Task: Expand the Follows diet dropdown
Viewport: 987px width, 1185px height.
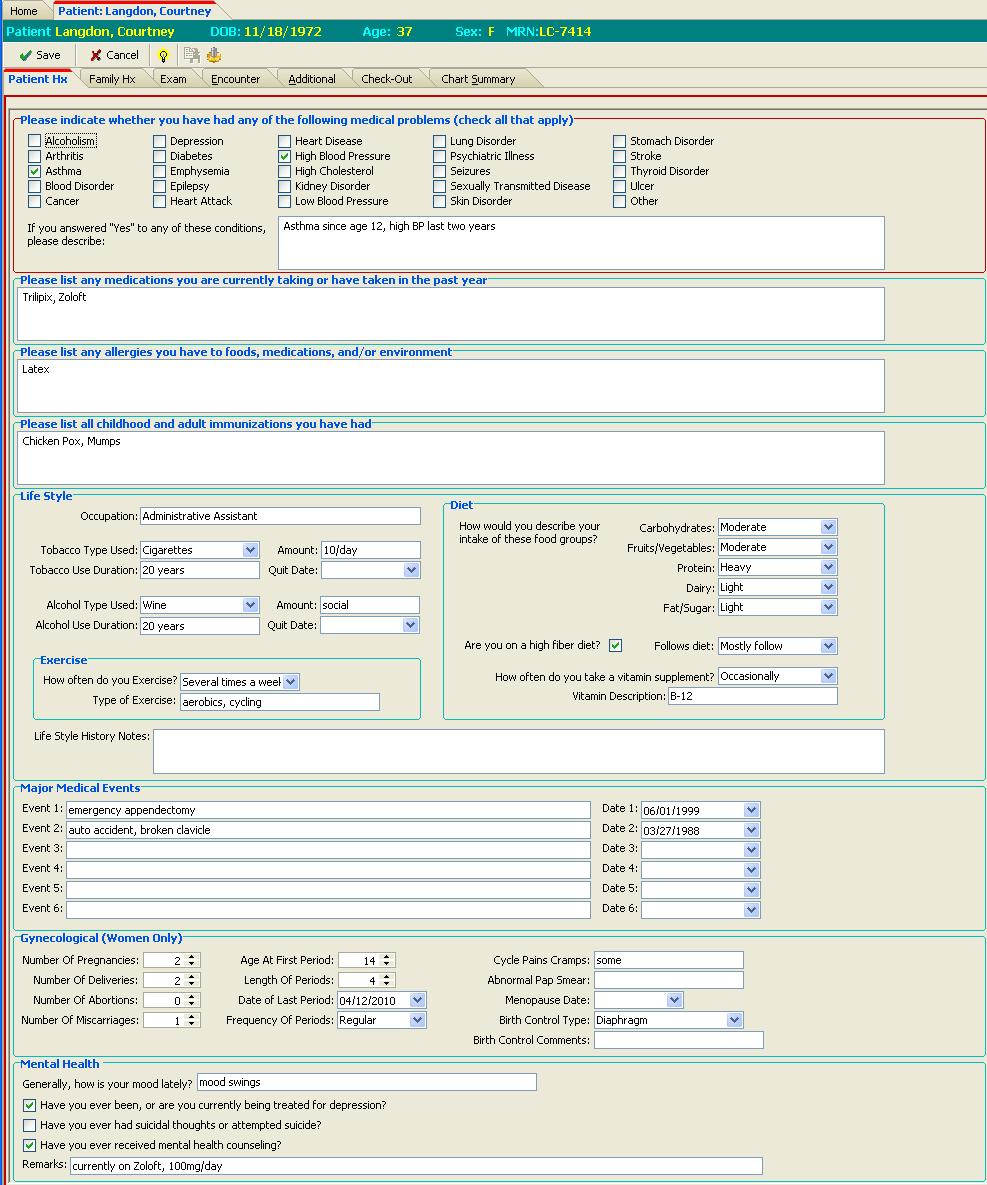Action: (827, 645)
